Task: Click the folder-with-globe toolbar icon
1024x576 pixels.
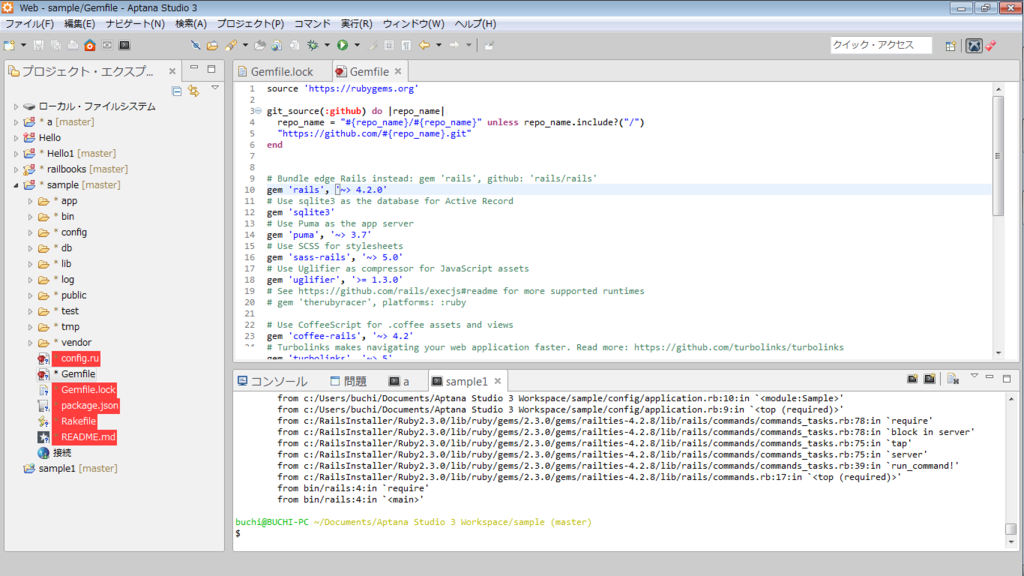Action: point(277,45)
